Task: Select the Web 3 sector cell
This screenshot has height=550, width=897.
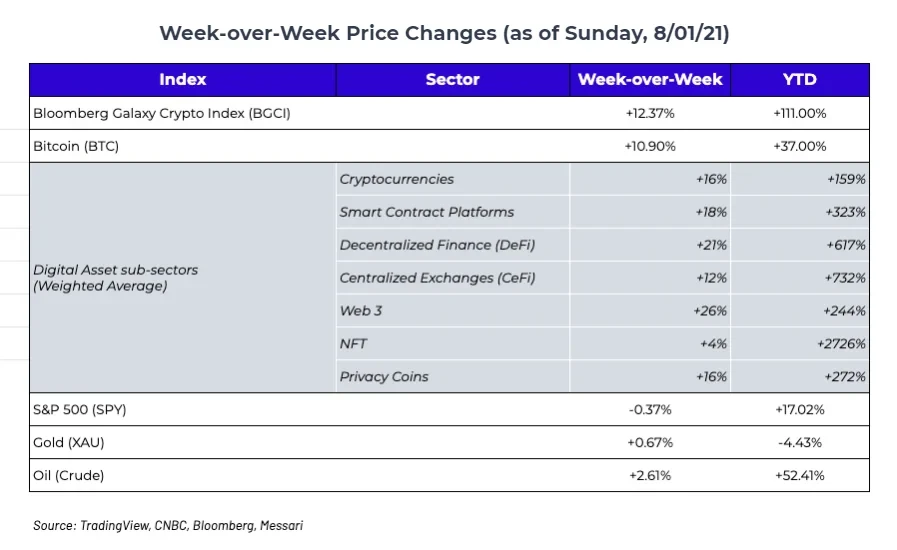Action: coord(360,311)
